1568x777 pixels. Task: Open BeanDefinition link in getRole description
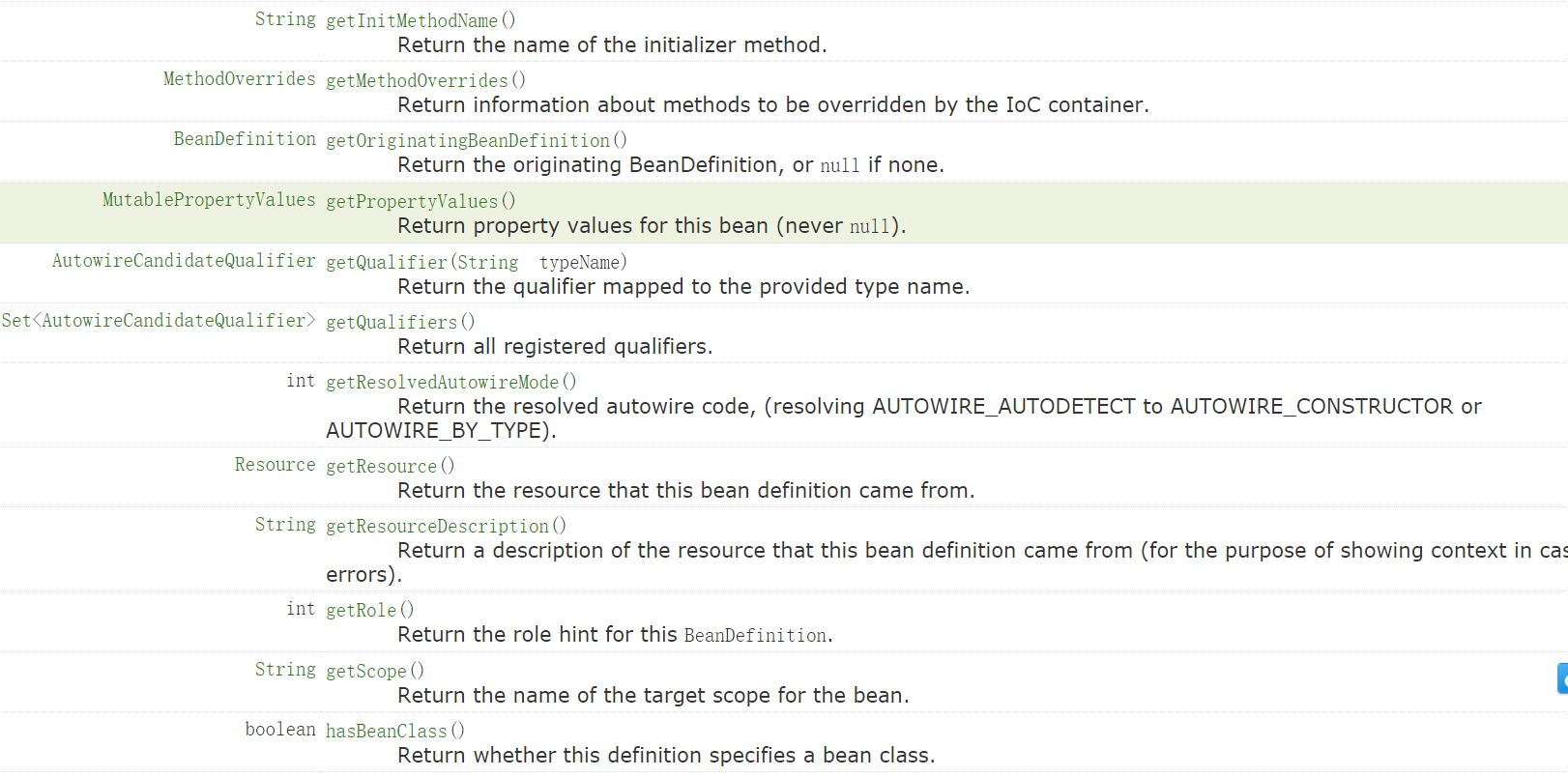tap(755, 635)
